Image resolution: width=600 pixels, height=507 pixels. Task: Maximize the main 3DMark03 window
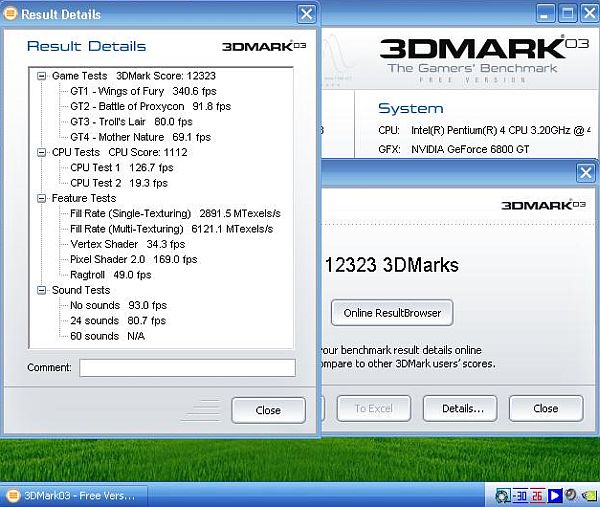(x=567, y=14)
